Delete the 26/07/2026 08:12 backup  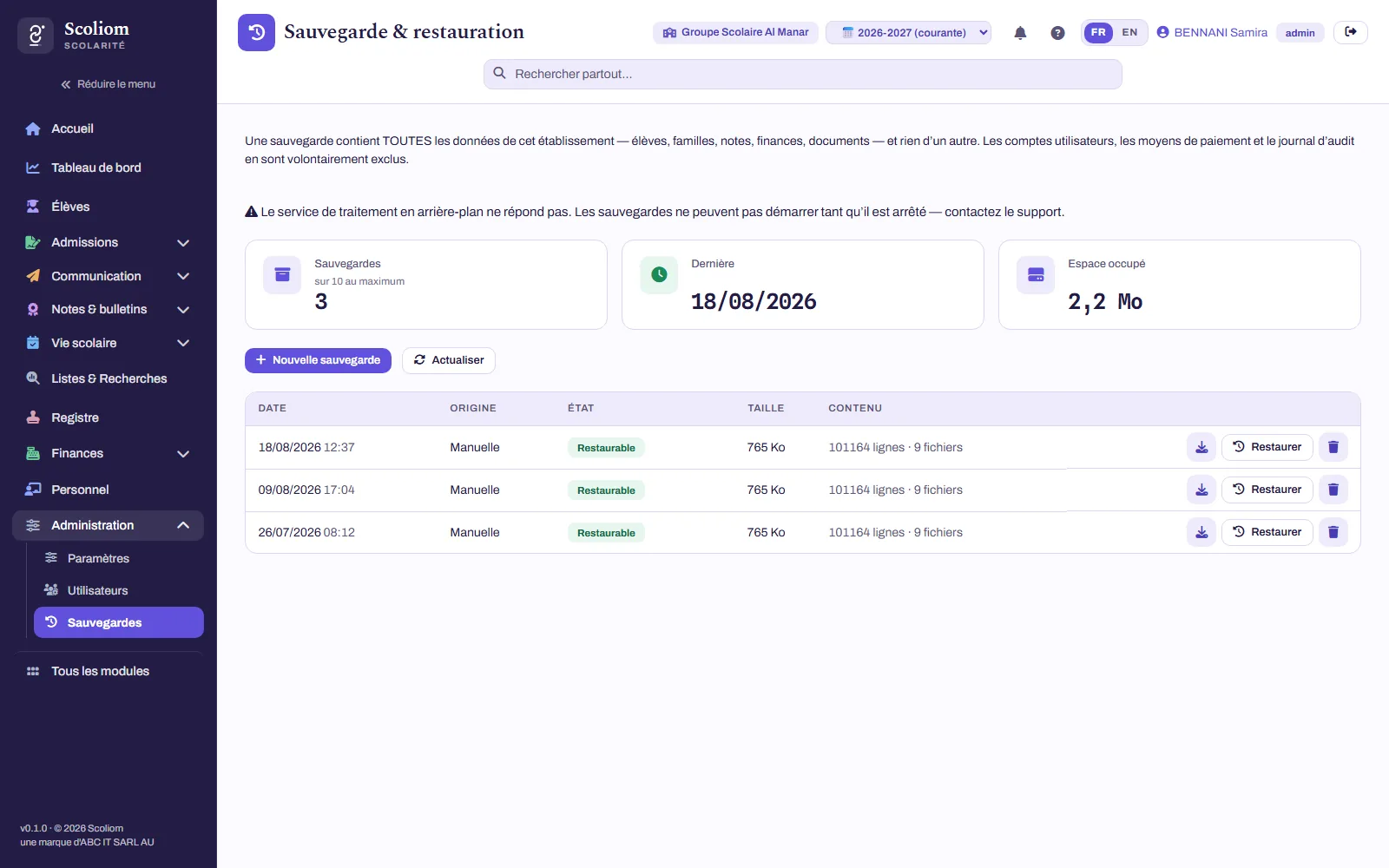click(1333, 532)
